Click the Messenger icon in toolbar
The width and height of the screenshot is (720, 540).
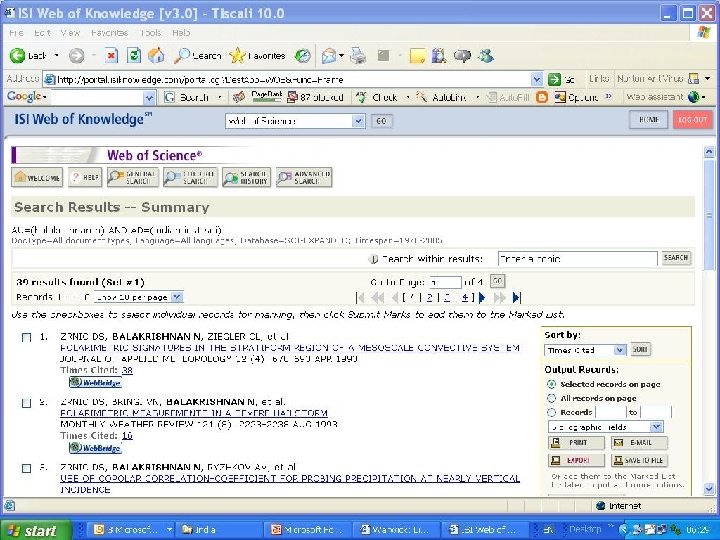point(485,56)
